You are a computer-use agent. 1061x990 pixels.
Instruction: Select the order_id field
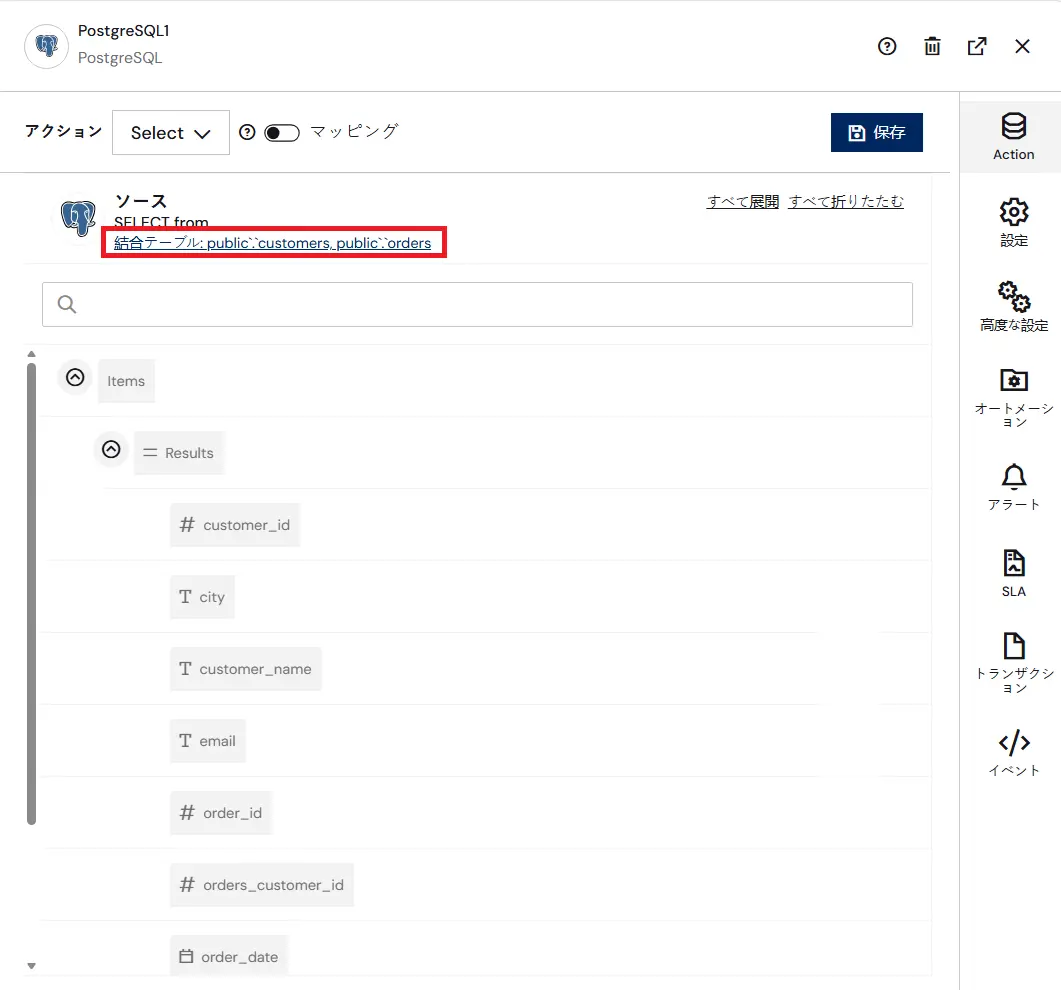pos(221,813)
